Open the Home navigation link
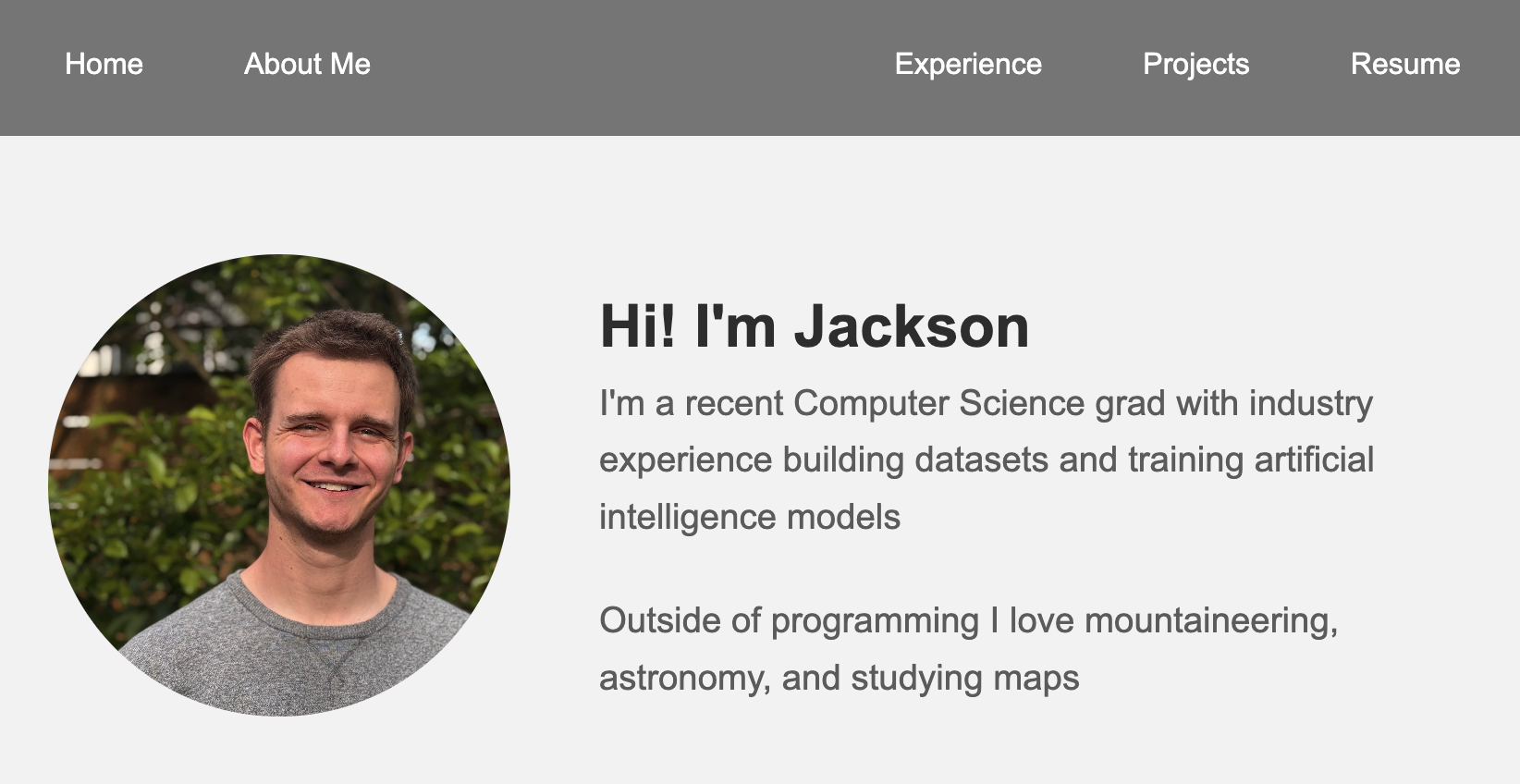Image resolution: width=1520 pixels, height=784 pixels. [x=104, y=64]
